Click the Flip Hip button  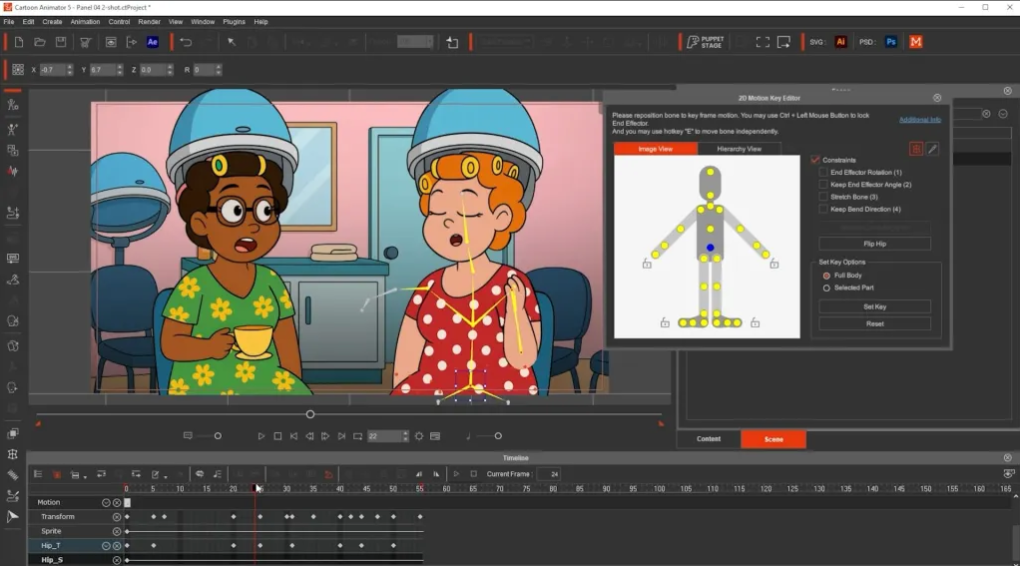874,244
